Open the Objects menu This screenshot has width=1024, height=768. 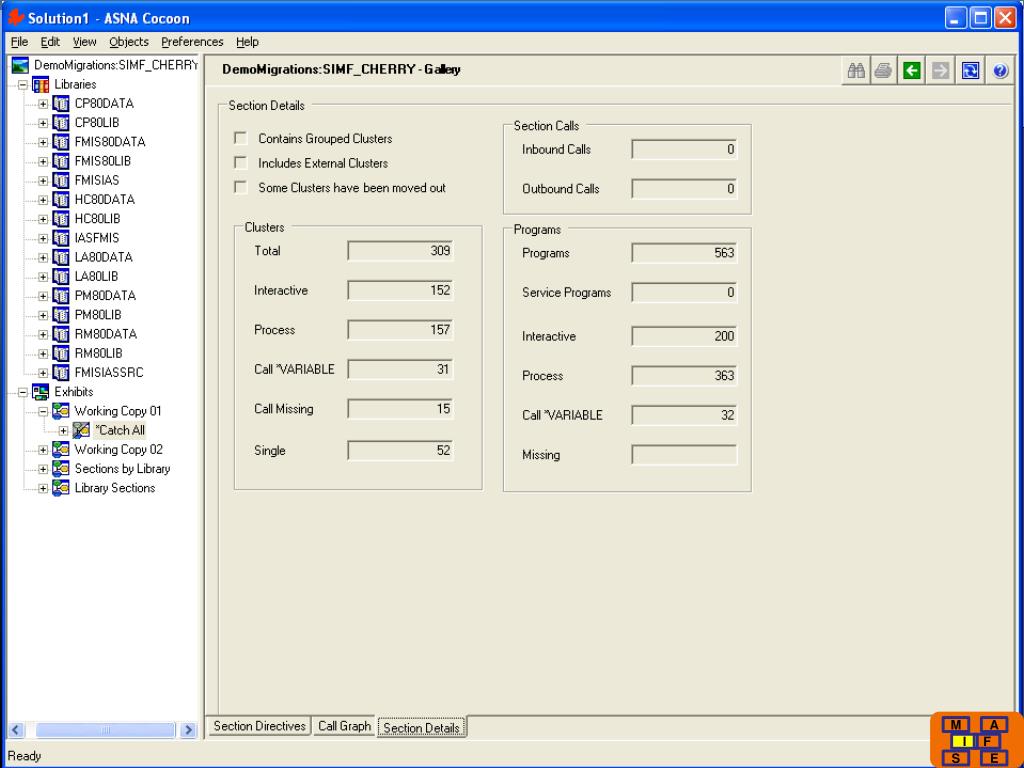click(x=129, y=42)
